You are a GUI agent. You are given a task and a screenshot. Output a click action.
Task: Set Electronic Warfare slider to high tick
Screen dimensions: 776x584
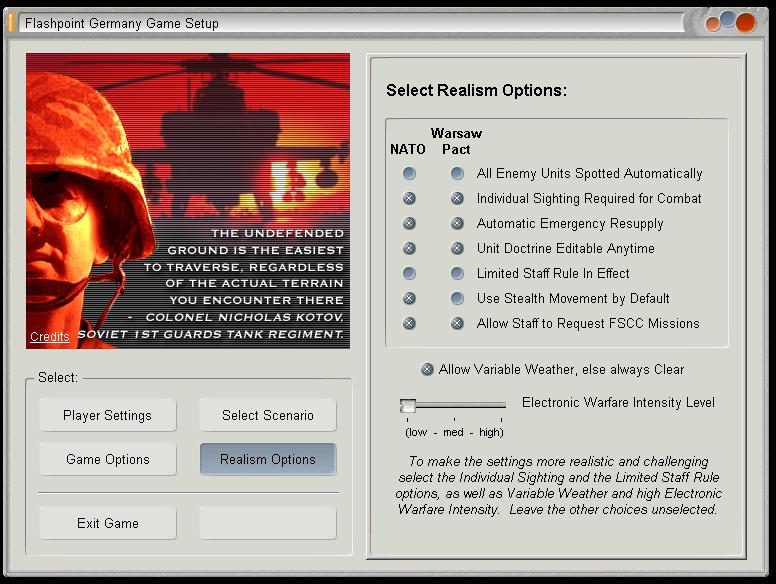[501, 406]
